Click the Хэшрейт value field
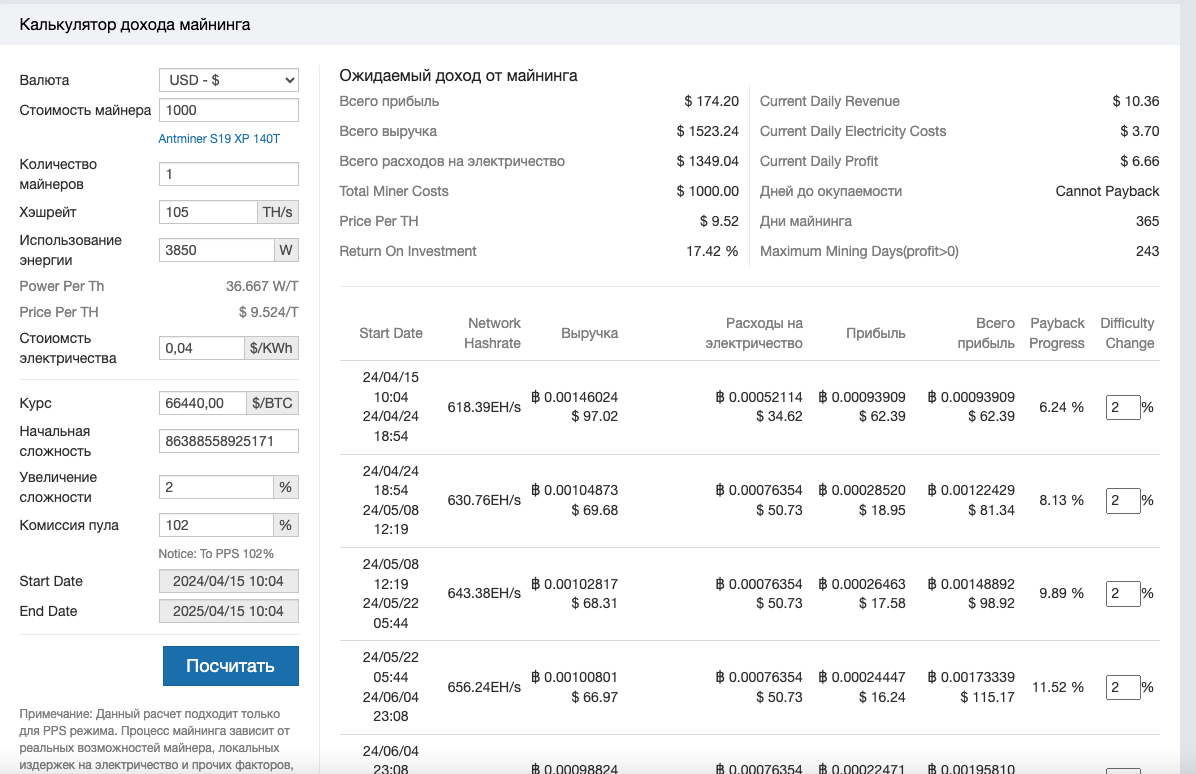The image size is (1196, 774). pos(208,212)
